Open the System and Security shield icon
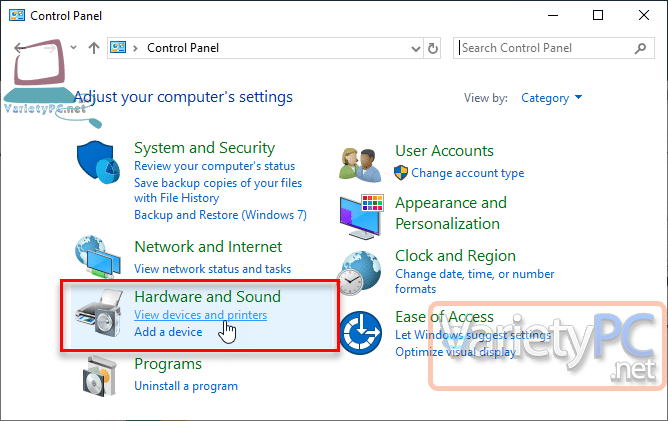The height and width of the screenshot is (421, 668). (98, 162)
